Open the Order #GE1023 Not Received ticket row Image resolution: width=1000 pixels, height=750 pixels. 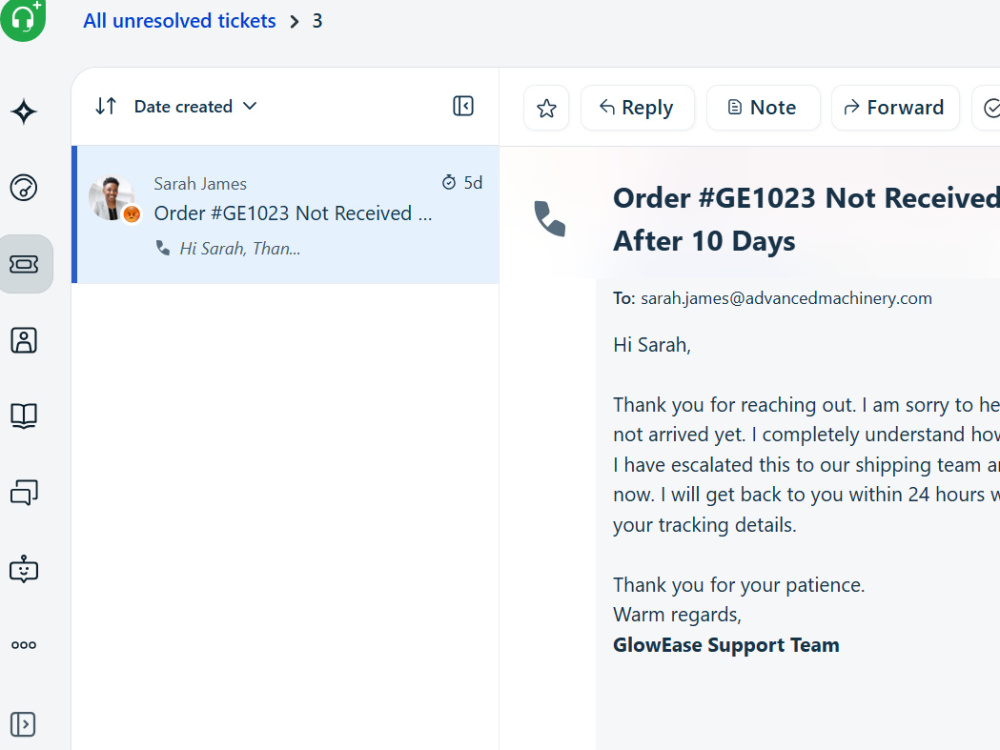pyautogui.click(x=286, y=214)
